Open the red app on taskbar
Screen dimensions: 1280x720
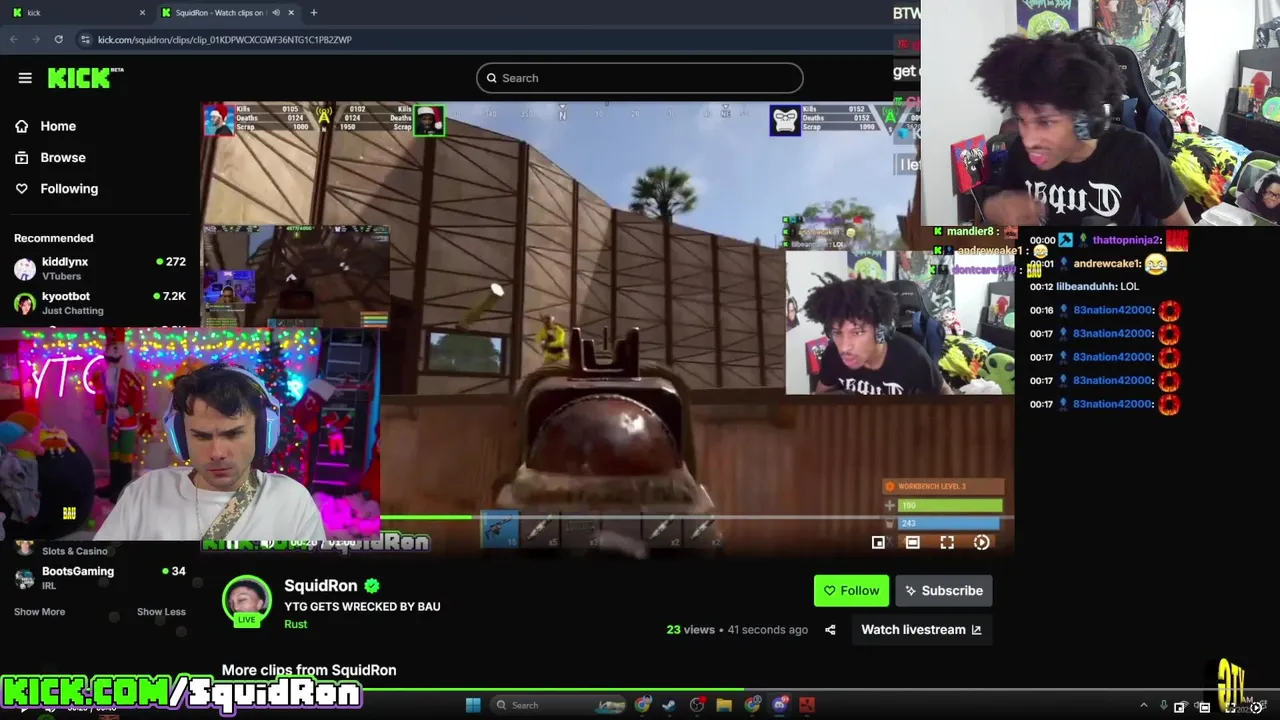(806, 705)
